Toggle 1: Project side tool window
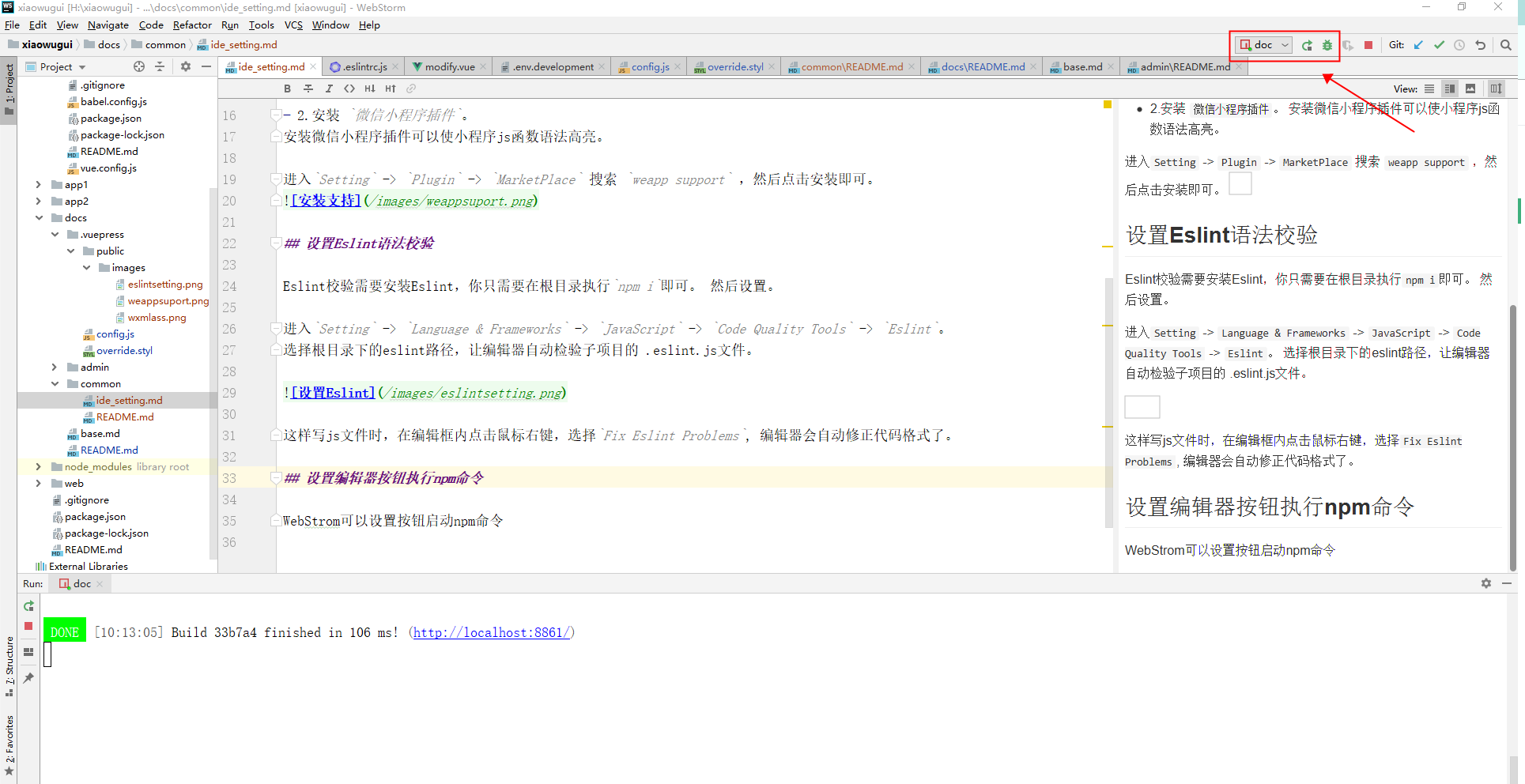The width and height of the screenshot is (1525, 784). [x=9, y=89]
